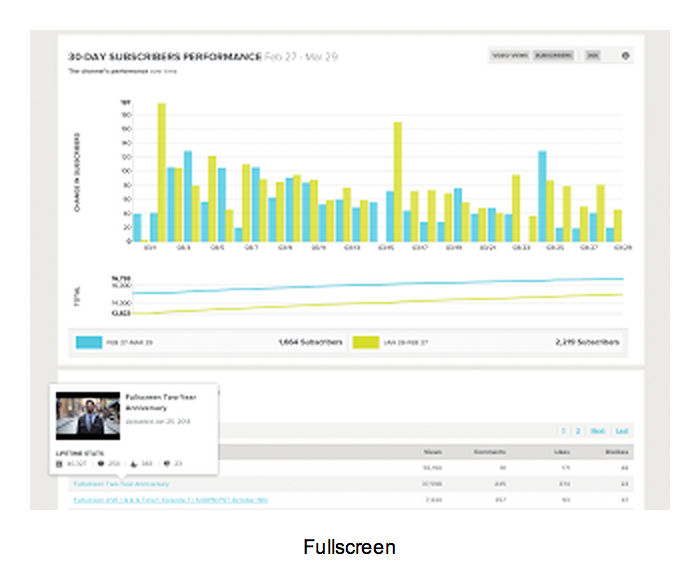Go to page 1 of video list
This screenshot has height=570, width=698.
tap(563, 431)
